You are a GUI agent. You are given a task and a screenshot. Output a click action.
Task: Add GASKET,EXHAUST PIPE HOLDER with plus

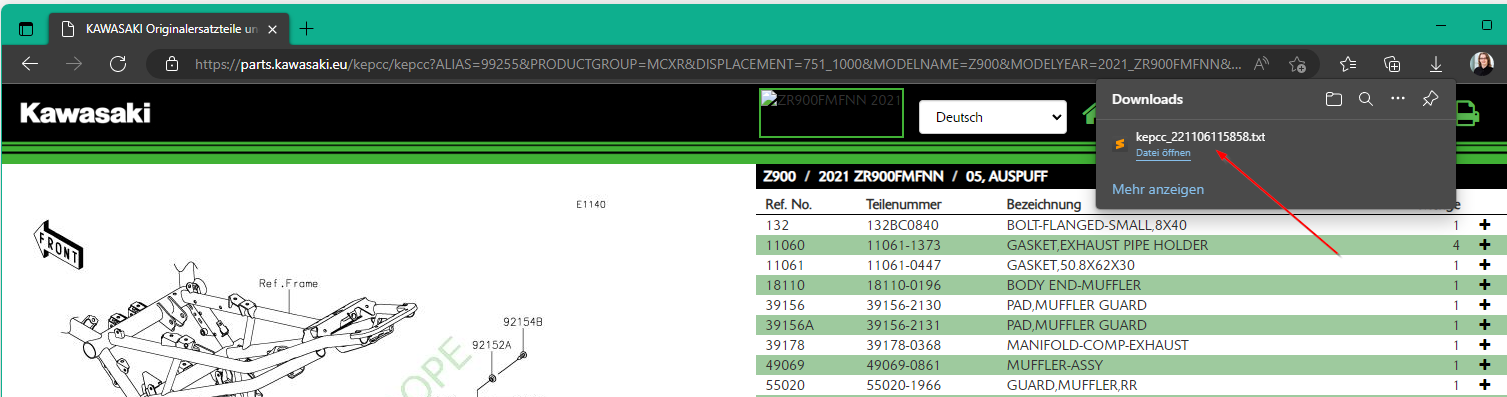[x=1484, y=245]
